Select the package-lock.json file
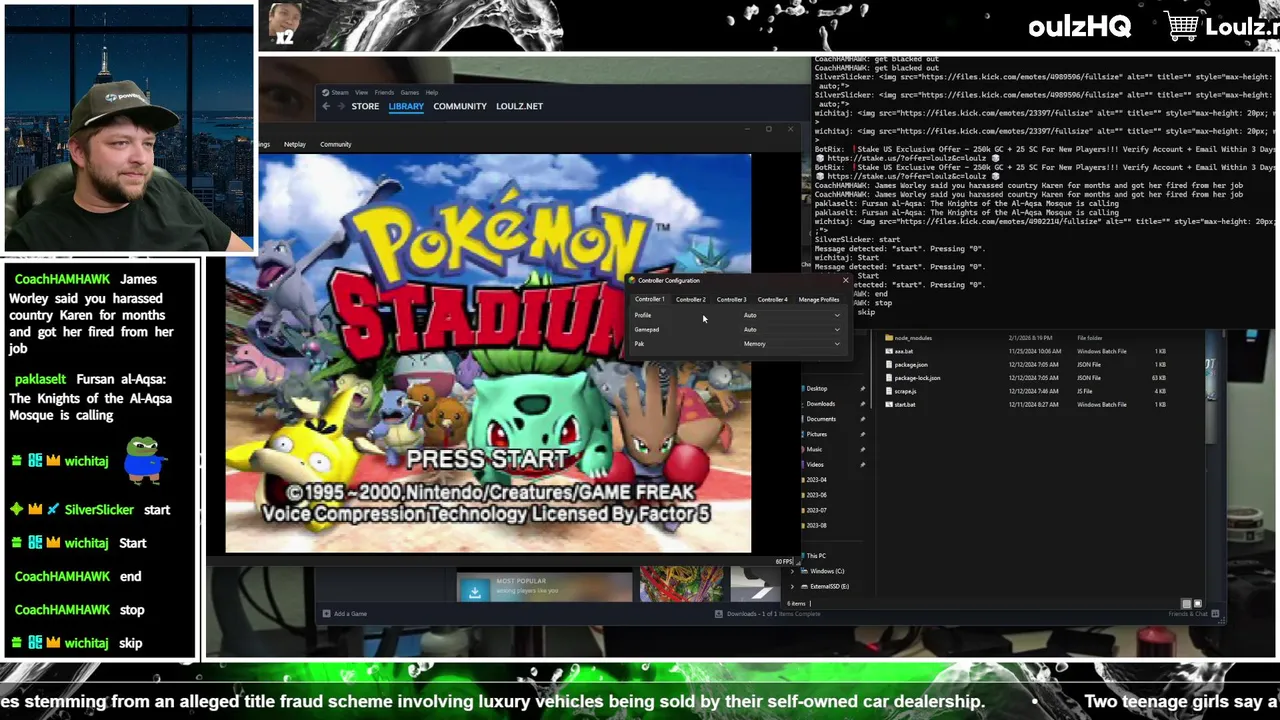Screen dimensions: 1280x720 [x=917, y=378]
